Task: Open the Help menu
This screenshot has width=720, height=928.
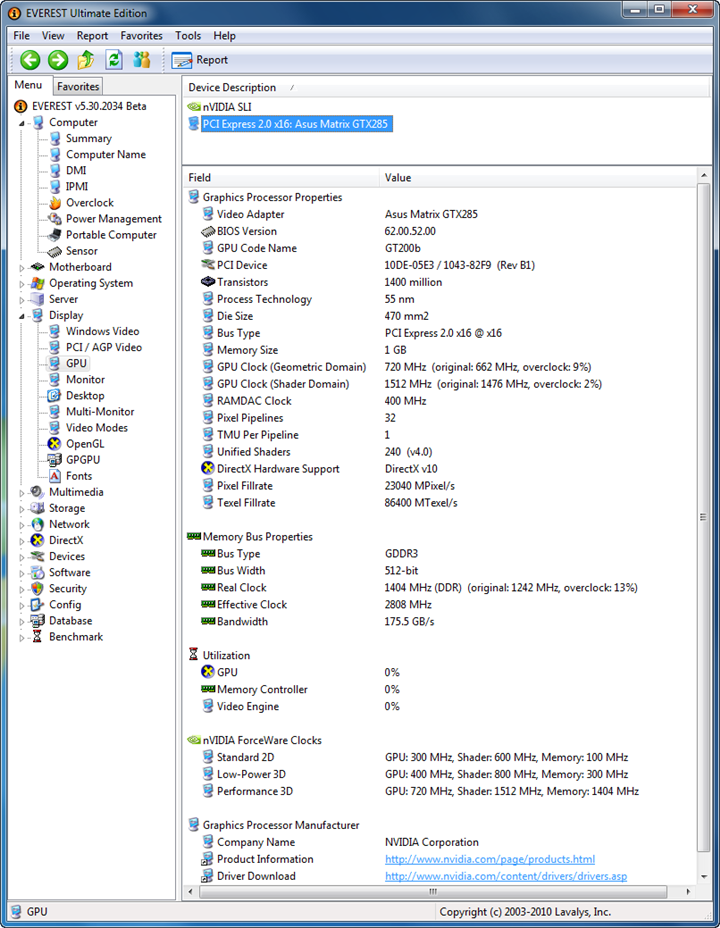Action: pyautogui.click(x=224, y=36)
